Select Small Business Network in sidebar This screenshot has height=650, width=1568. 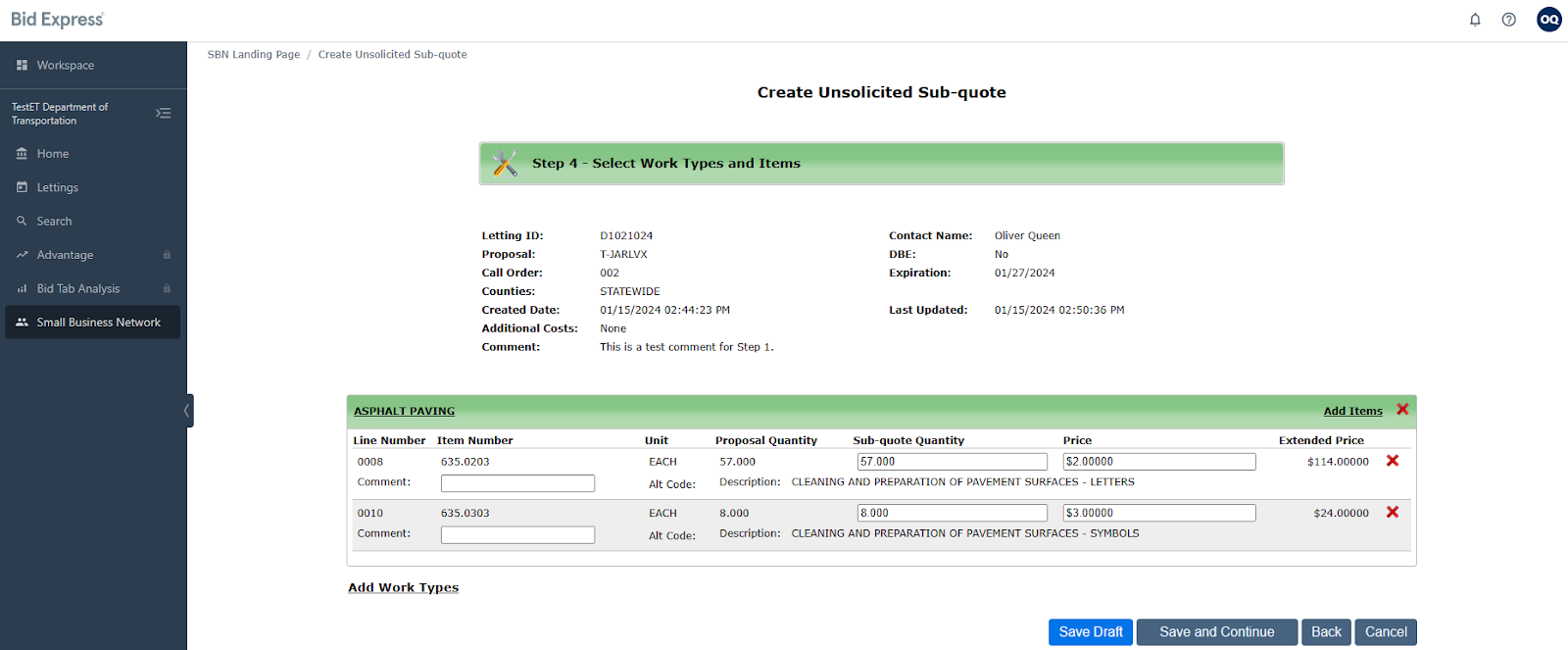(x=98, y=323)
